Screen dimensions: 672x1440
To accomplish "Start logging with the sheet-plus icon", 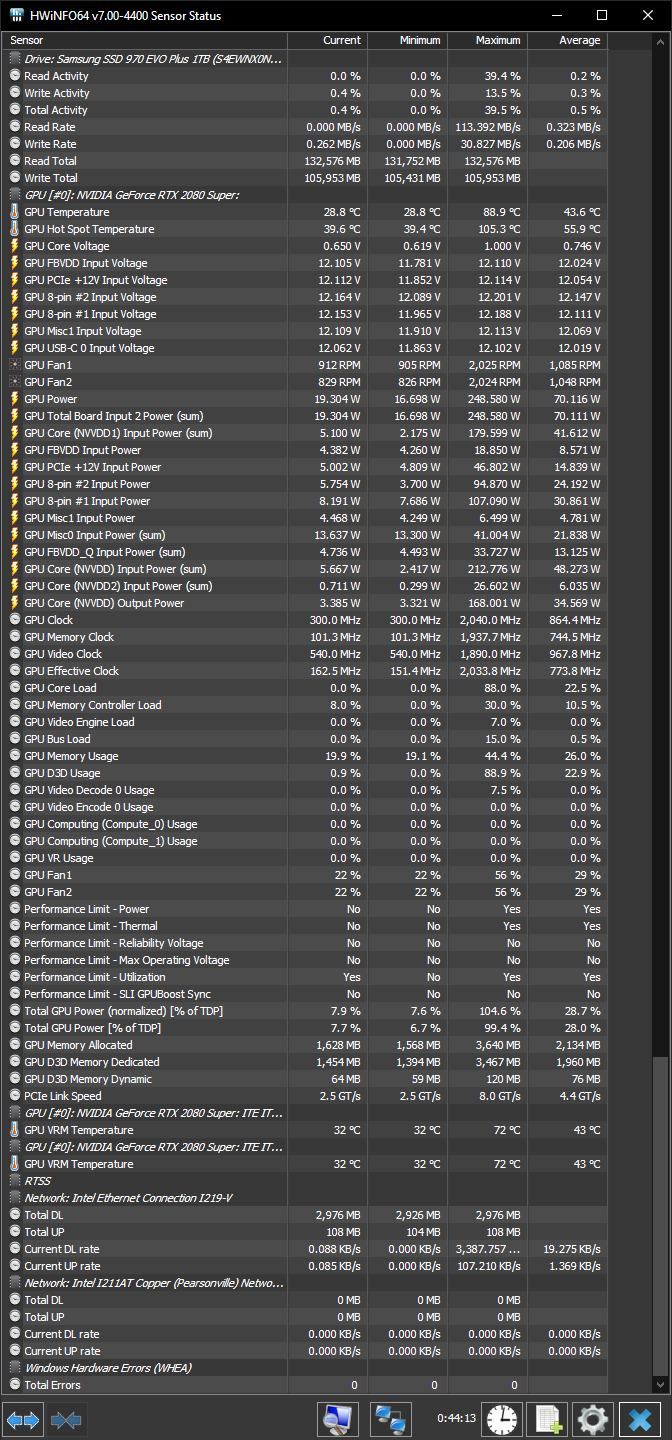I will click(x=548, y=1419).
